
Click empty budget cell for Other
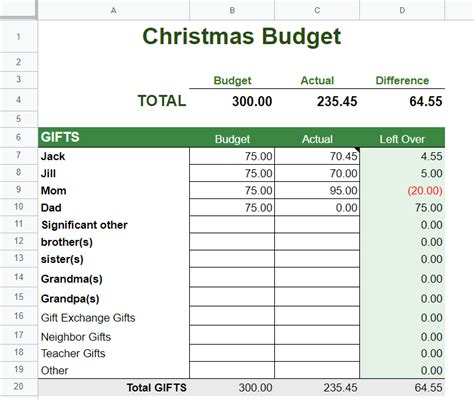tap(232, 370)
